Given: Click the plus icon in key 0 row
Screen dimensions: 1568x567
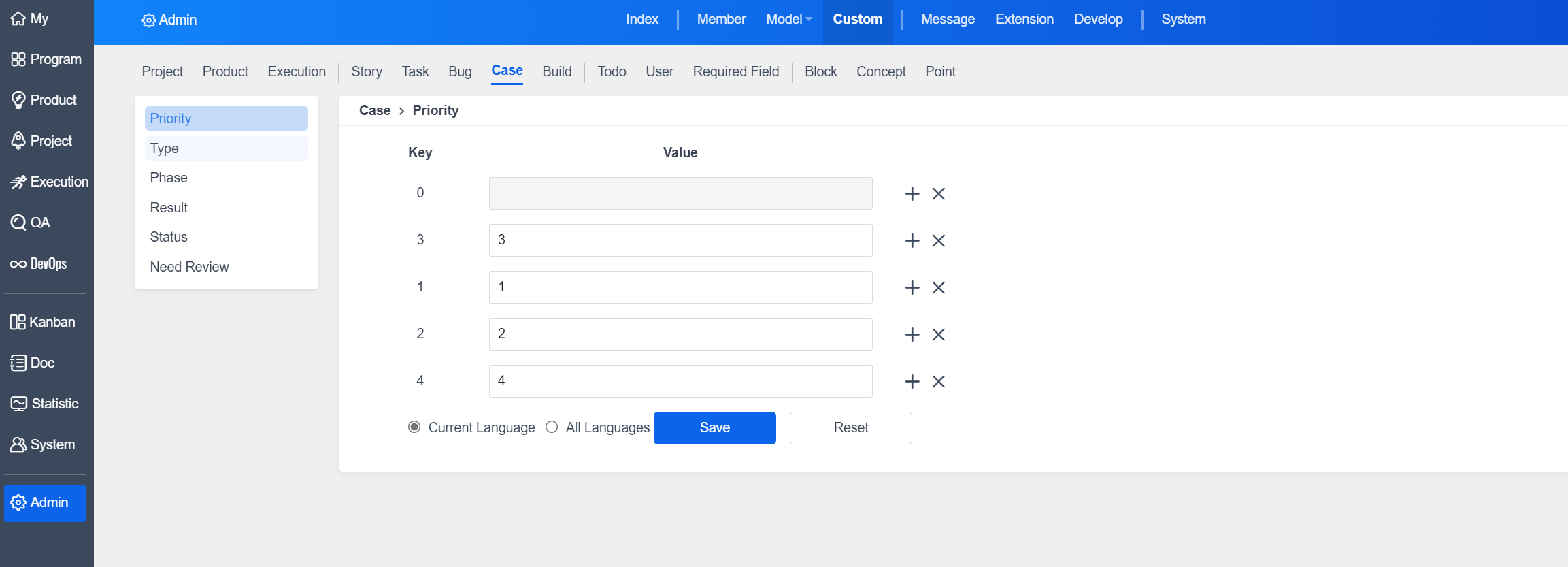Looking at the screenshot, I should pos(912,194).
